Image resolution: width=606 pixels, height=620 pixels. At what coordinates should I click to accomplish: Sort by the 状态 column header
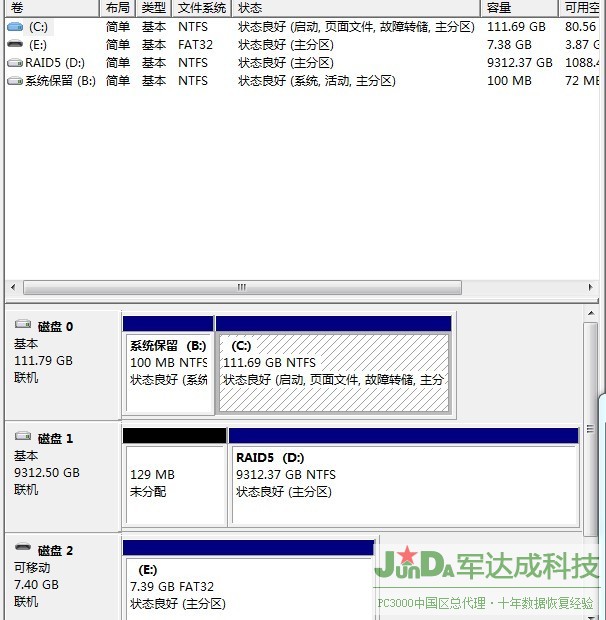point(356,8)
